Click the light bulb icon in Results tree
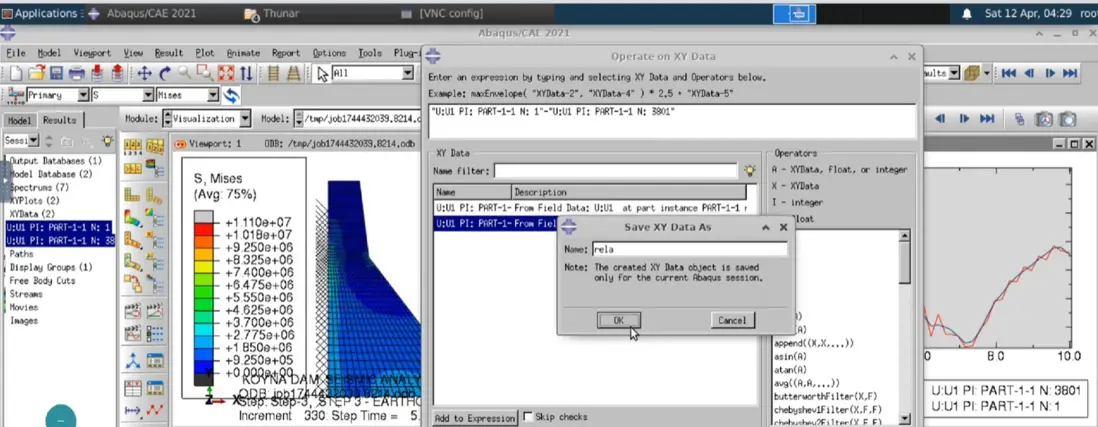Screen dimensions: 1098x427 tap(106, 141)
